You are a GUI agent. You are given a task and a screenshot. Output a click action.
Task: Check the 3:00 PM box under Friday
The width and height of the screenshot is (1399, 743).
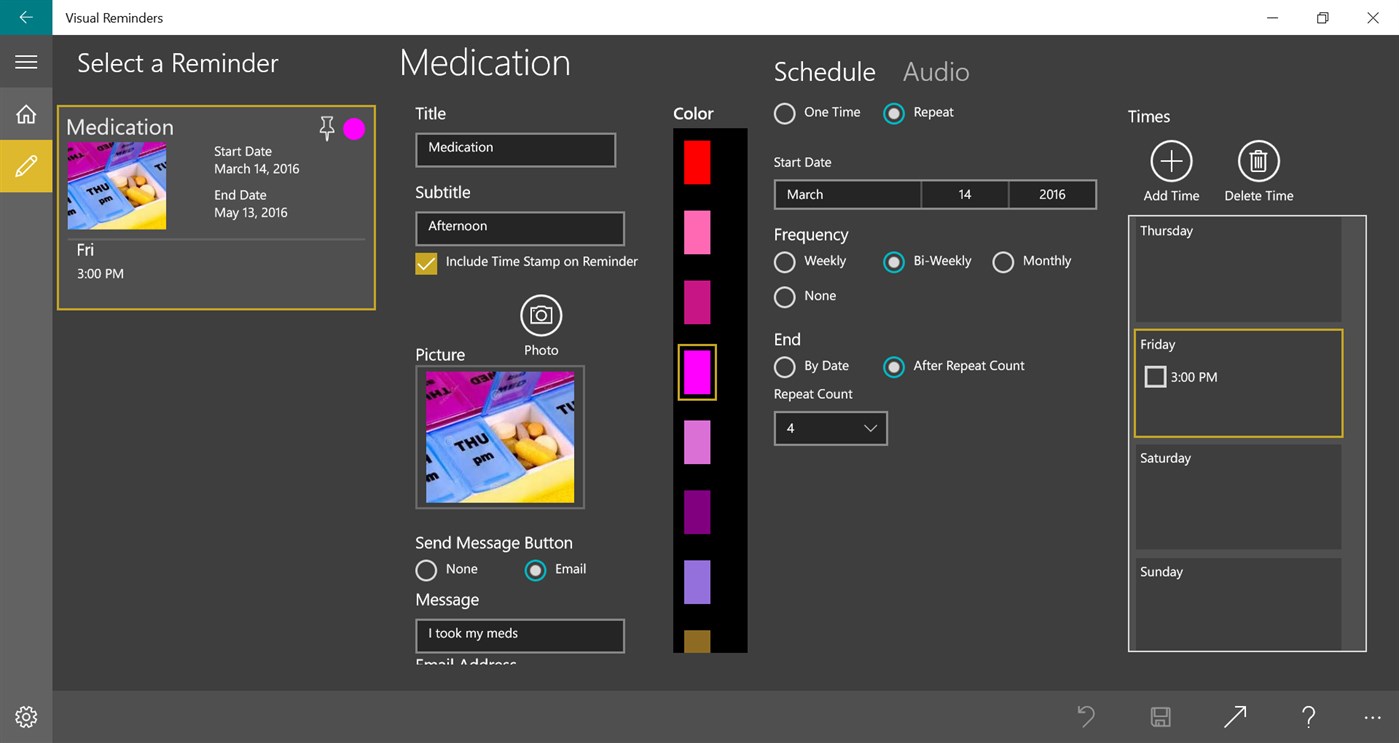pyautogui.click(x=1155, y=377)
